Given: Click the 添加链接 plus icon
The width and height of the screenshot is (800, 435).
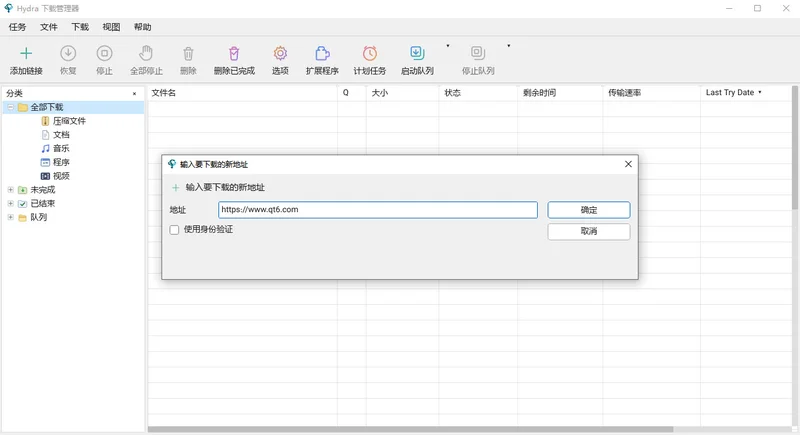Looking at the screenshot, I should coord(26,53).
